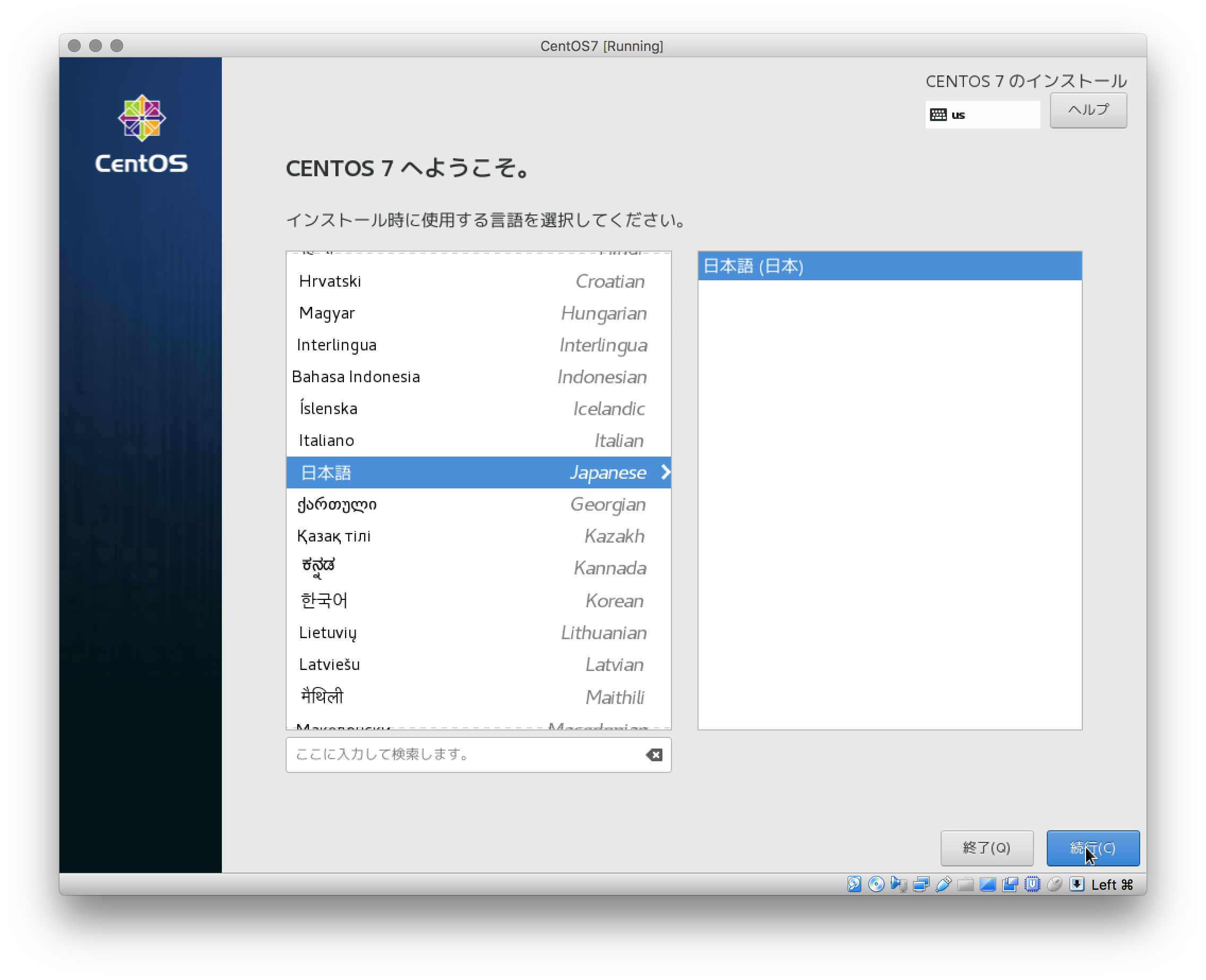Open the shared folders icon in status bar
Screen dimensions: 1206x980
(x=965, y=884)
